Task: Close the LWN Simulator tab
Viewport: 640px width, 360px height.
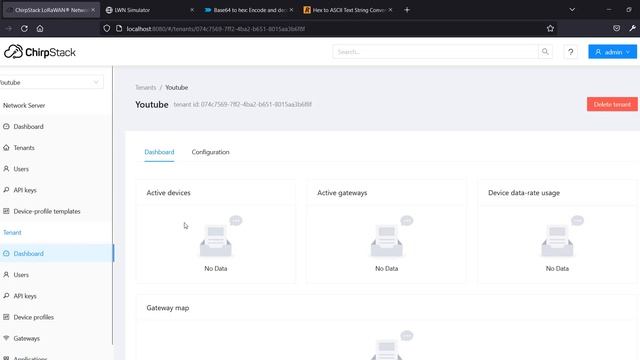Action: click(192, 10)
